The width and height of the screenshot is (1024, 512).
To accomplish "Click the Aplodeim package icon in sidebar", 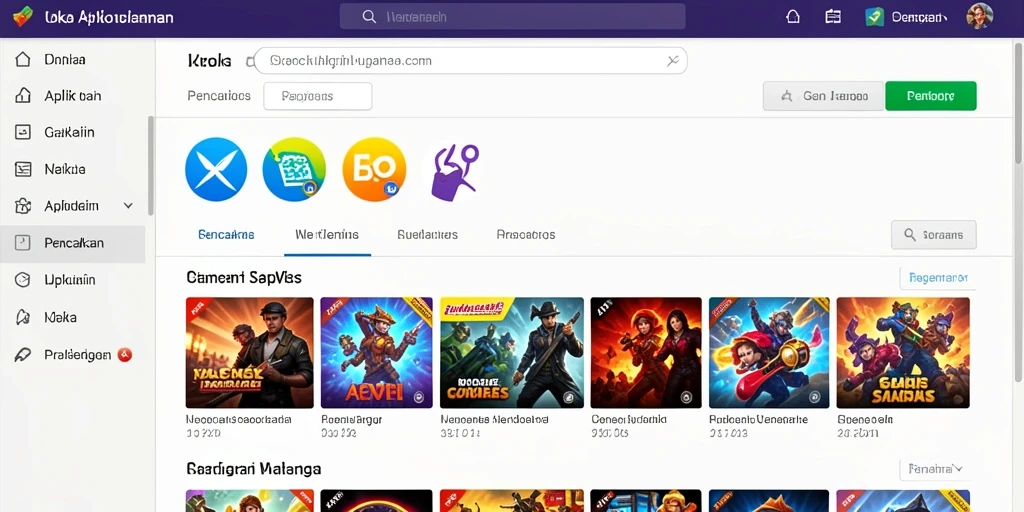I will click(23, 206).
